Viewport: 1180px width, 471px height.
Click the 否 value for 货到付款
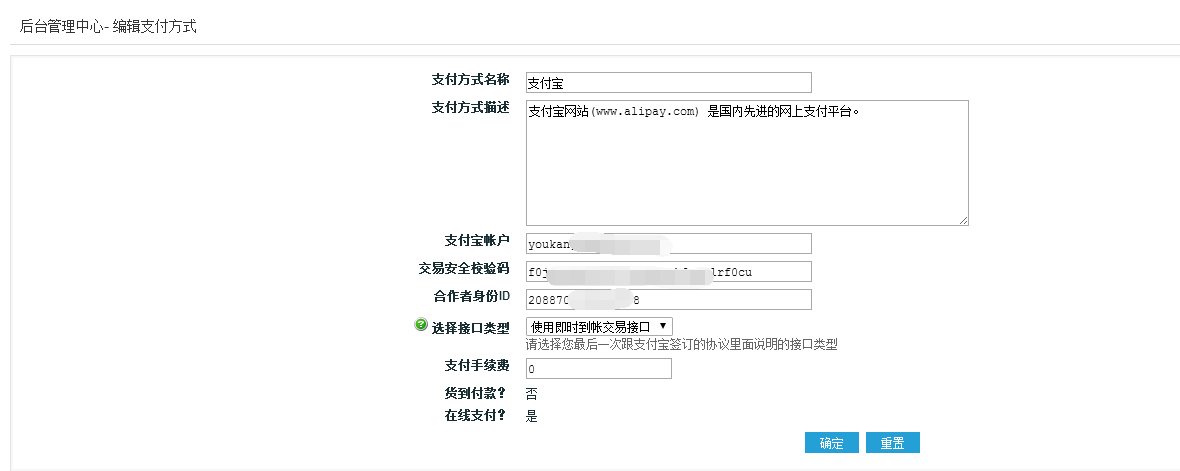pyautogui.click(x=531, y=394)
